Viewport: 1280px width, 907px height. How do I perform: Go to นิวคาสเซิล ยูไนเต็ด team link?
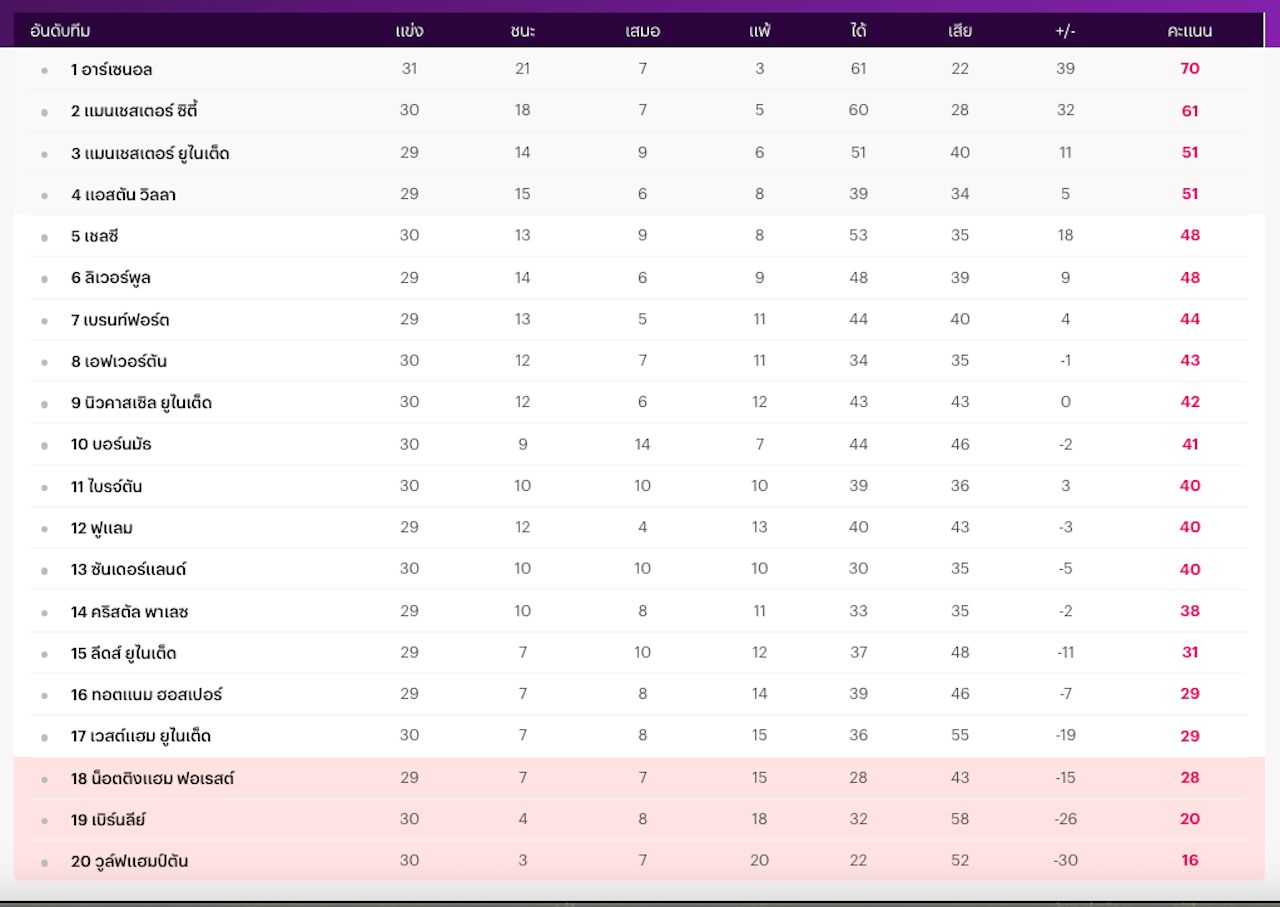(x=142, y=403)
